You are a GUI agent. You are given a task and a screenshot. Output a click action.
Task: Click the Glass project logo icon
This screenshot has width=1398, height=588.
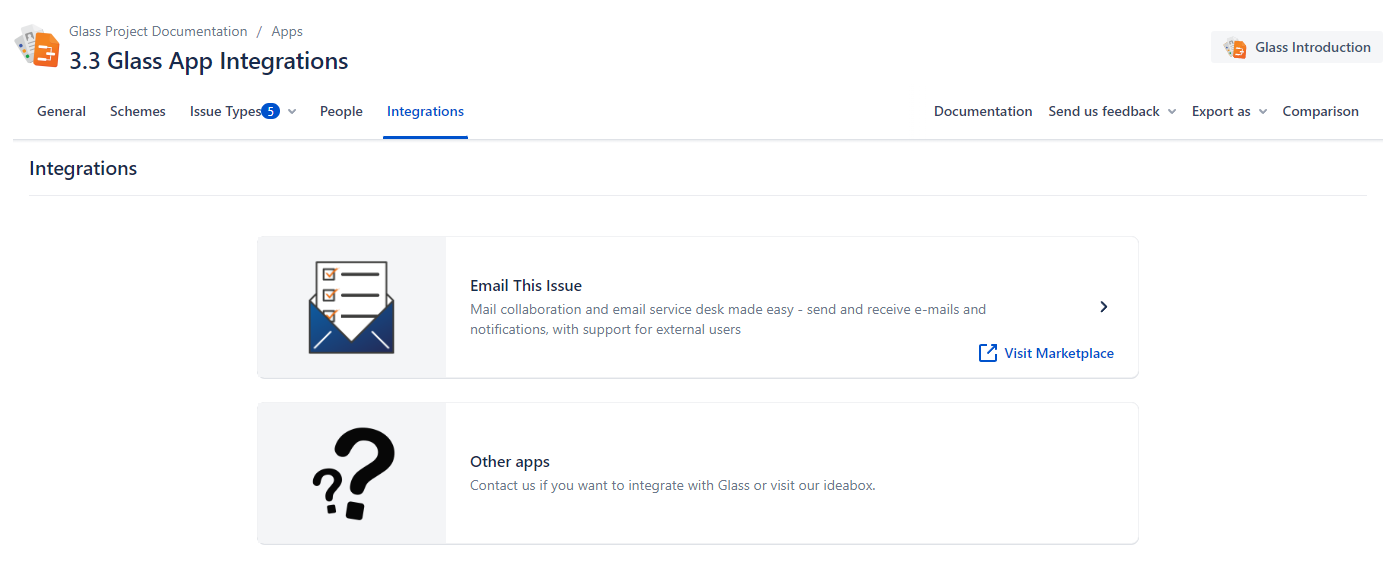[37, 47]
